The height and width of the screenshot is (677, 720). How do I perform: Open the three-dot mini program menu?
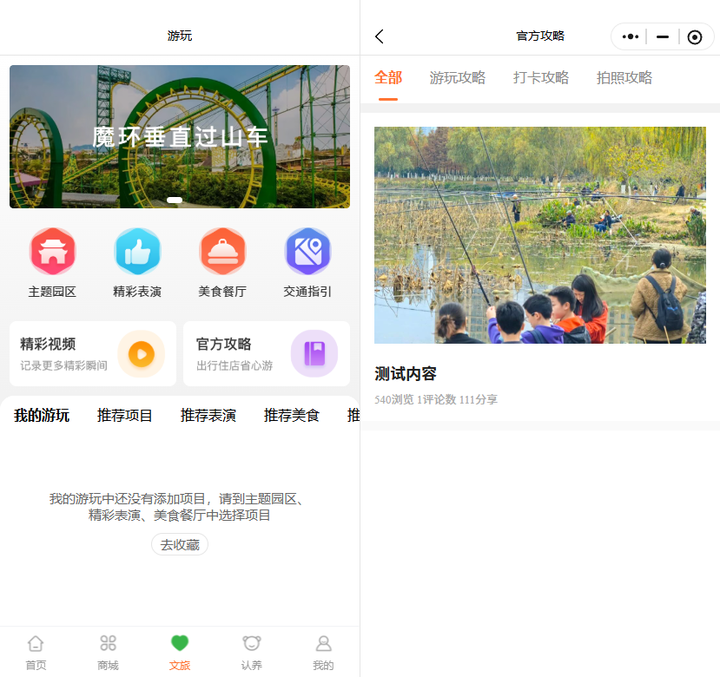coord(630,37)
